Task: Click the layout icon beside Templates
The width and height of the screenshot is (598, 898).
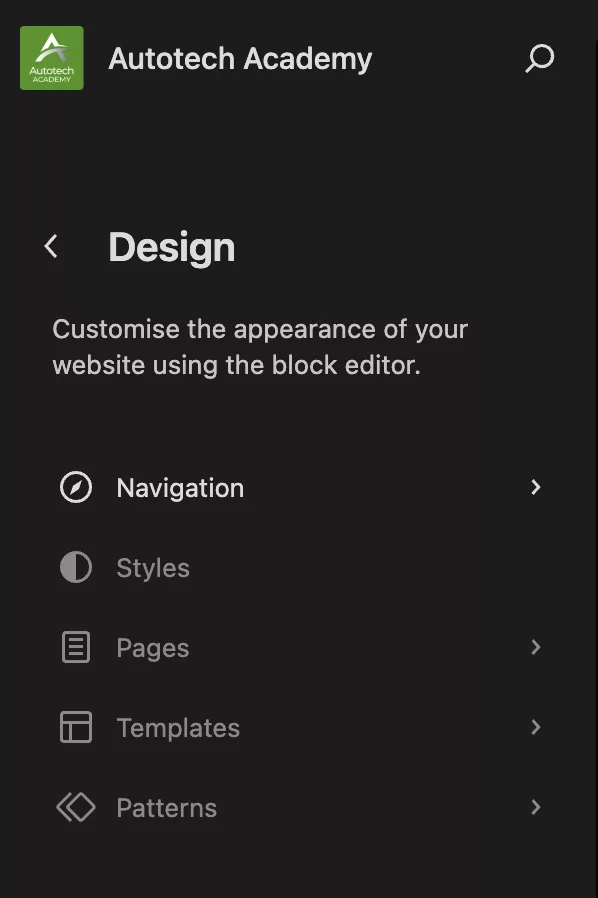Action: click(x=76, y=727)
